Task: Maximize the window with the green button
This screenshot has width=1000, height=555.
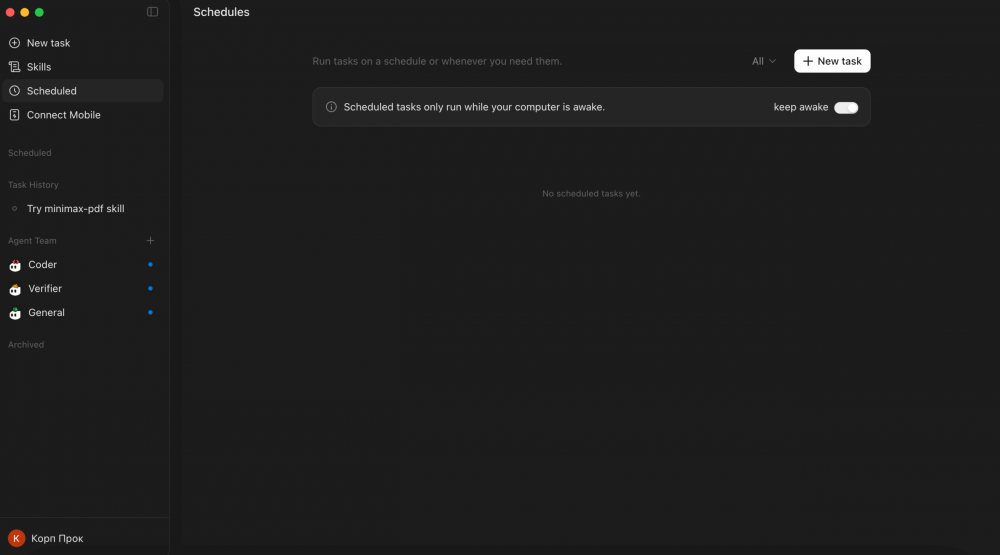Action: (x=39, y=12)
